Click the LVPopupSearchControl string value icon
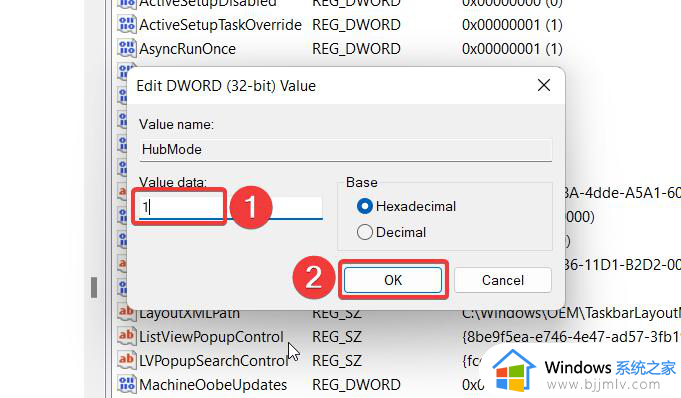 pos(126,360)
